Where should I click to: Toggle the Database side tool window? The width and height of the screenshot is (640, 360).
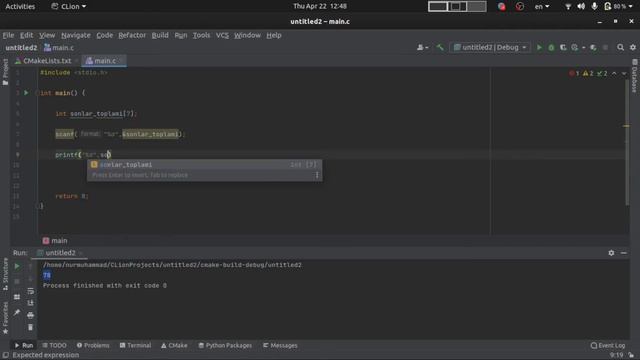[x=634, y=76]
